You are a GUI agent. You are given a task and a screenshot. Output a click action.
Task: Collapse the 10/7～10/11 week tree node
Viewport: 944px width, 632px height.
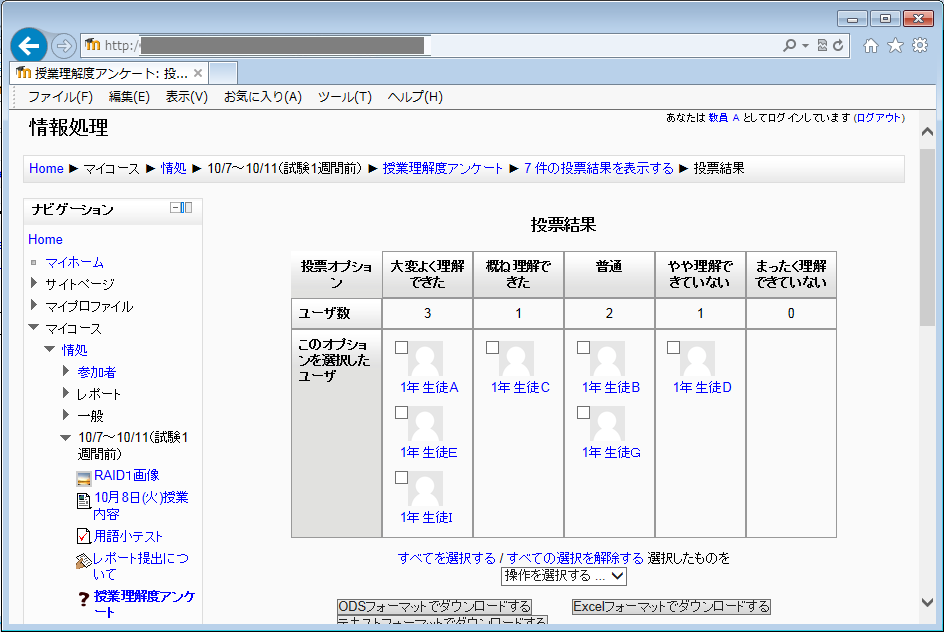66,438
